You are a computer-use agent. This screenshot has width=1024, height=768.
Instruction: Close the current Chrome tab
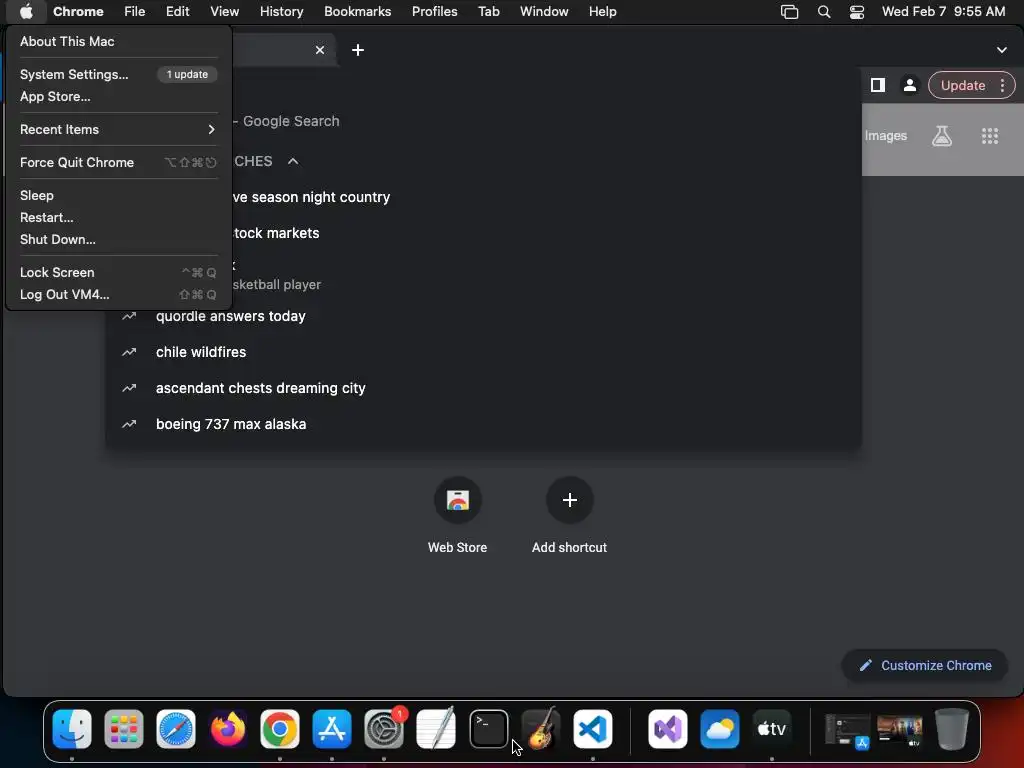pos(320,50)
